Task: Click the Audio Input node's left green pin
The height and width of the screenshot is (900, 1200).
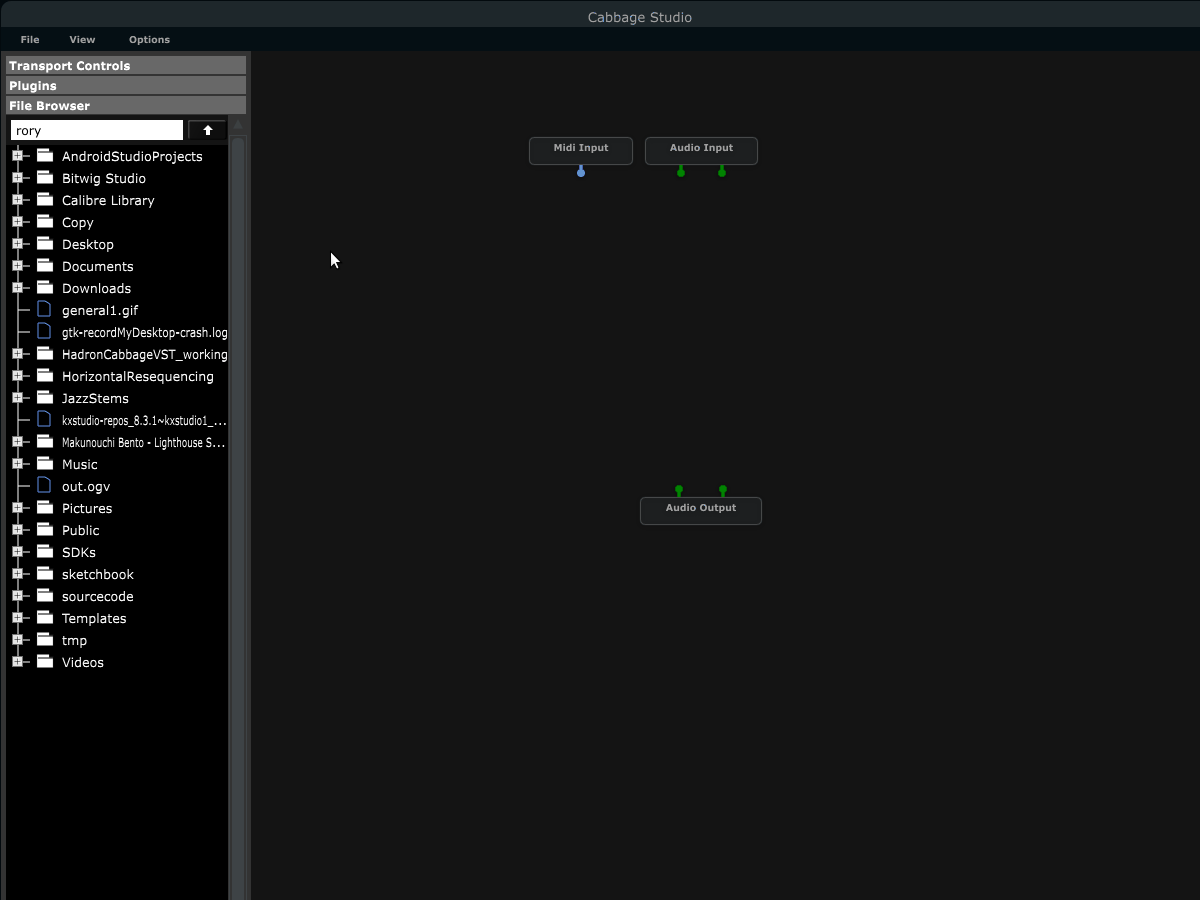Action: pos(681,172)
